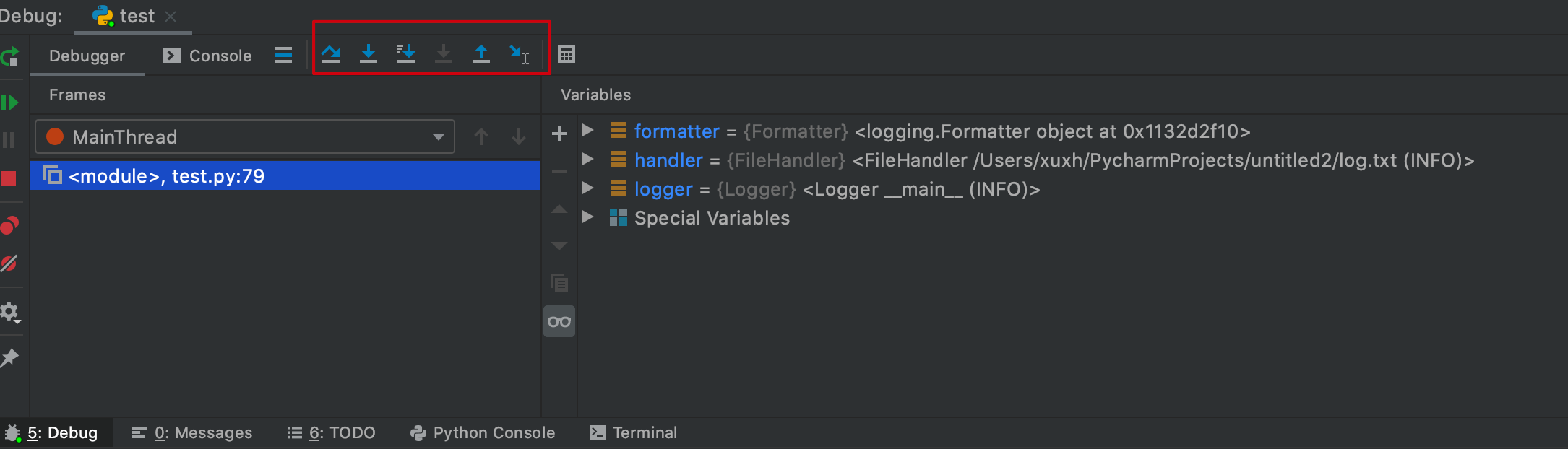The width and height of the screenshot is (1568, 449).
Task: Expand the Special Variables node
Action: click(x=587, y=217)
